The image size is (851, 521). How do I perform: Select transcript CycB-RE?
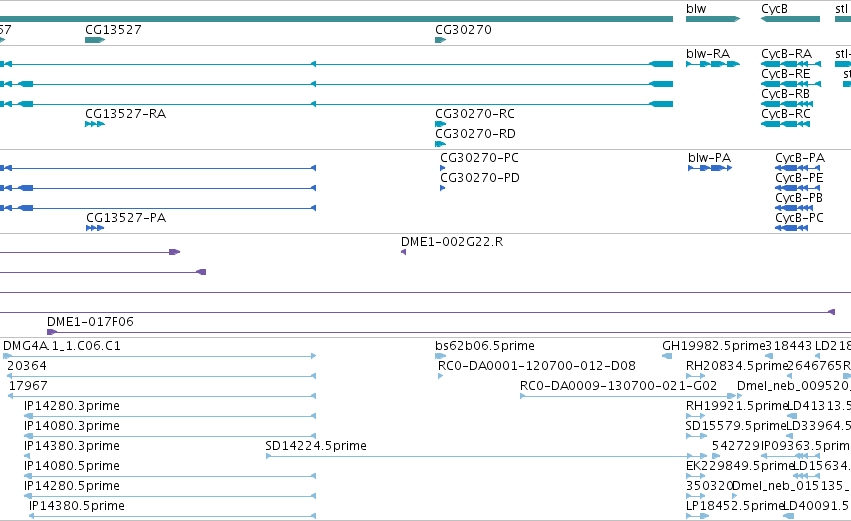pyautogui.click(x=785, y=74)
